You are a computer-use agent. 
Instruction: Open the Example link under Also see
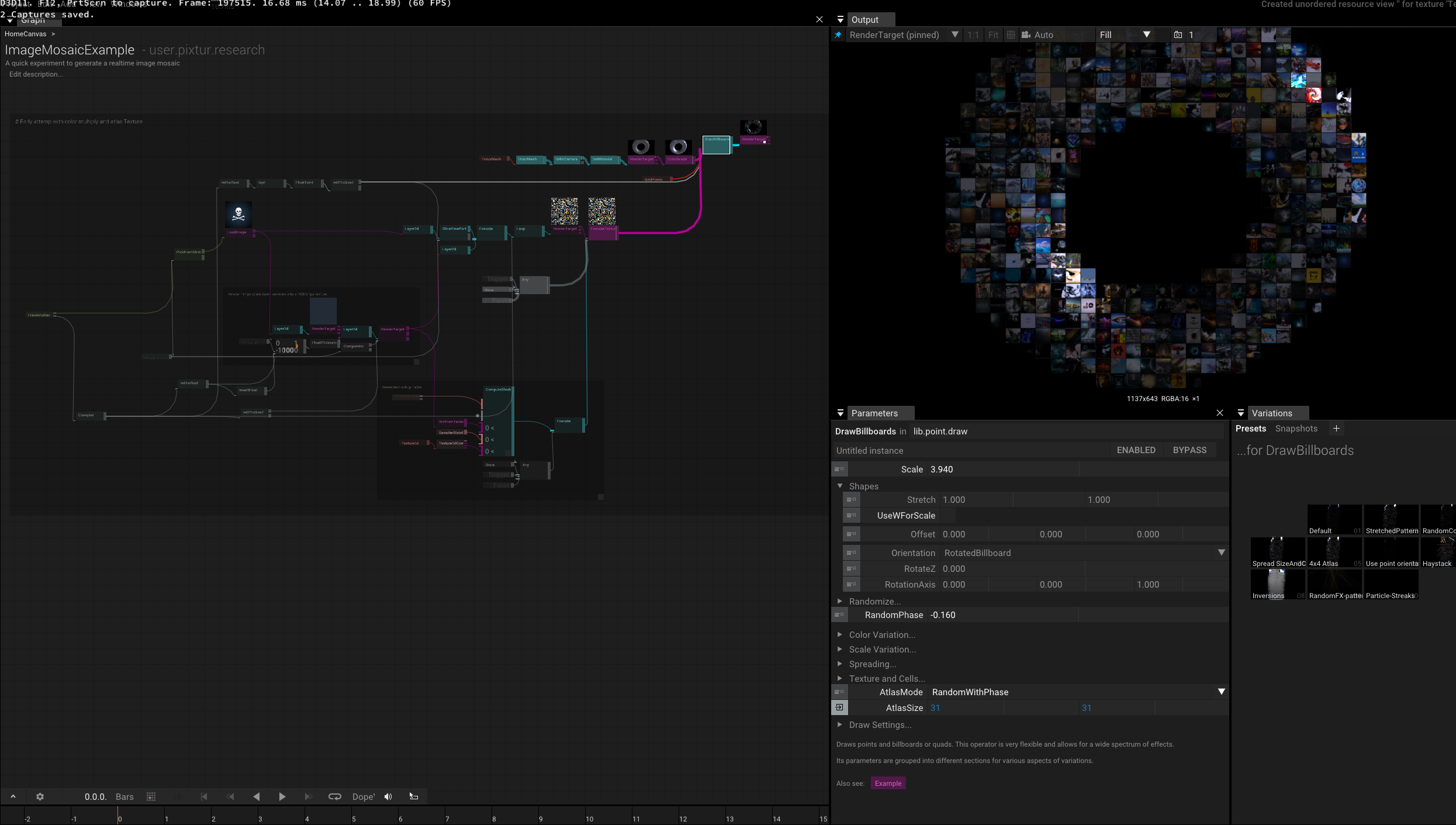(x=888, y=783)
